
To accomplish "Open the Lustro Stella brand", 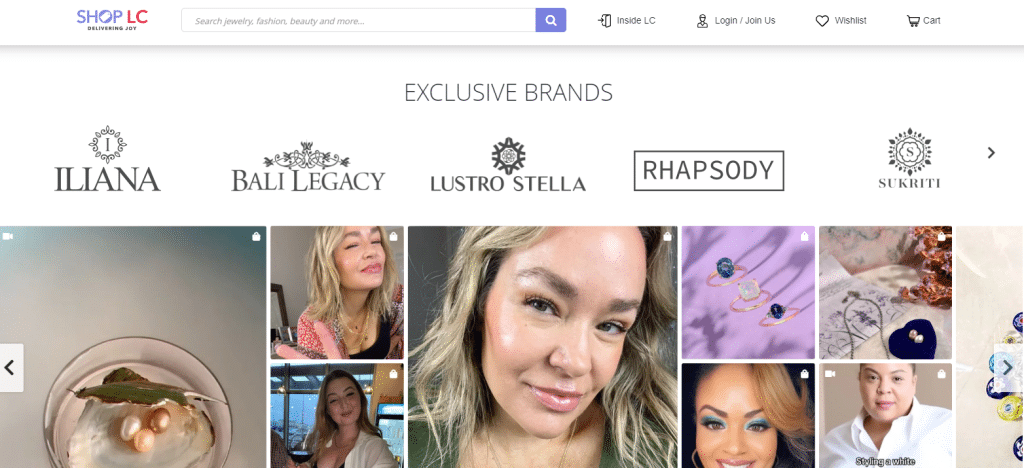I will pyautogui.click(x=508, y=164).
